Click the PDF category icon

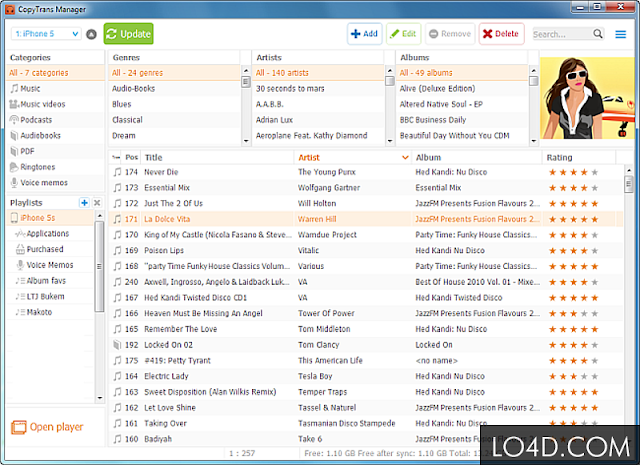pos(14,151)
